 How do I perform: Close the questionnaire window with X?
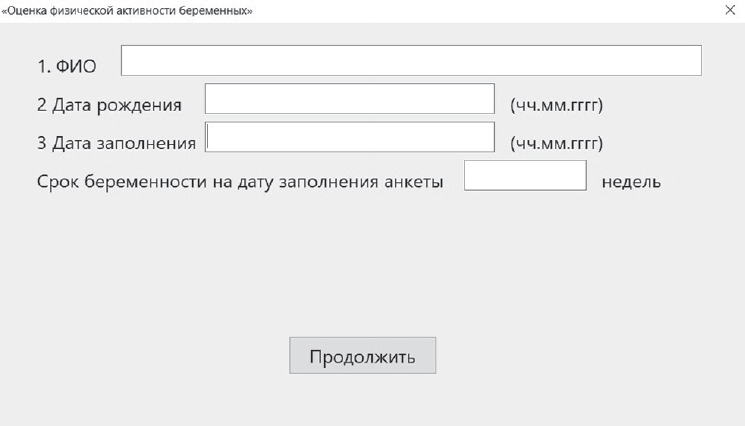coord(729,9)
